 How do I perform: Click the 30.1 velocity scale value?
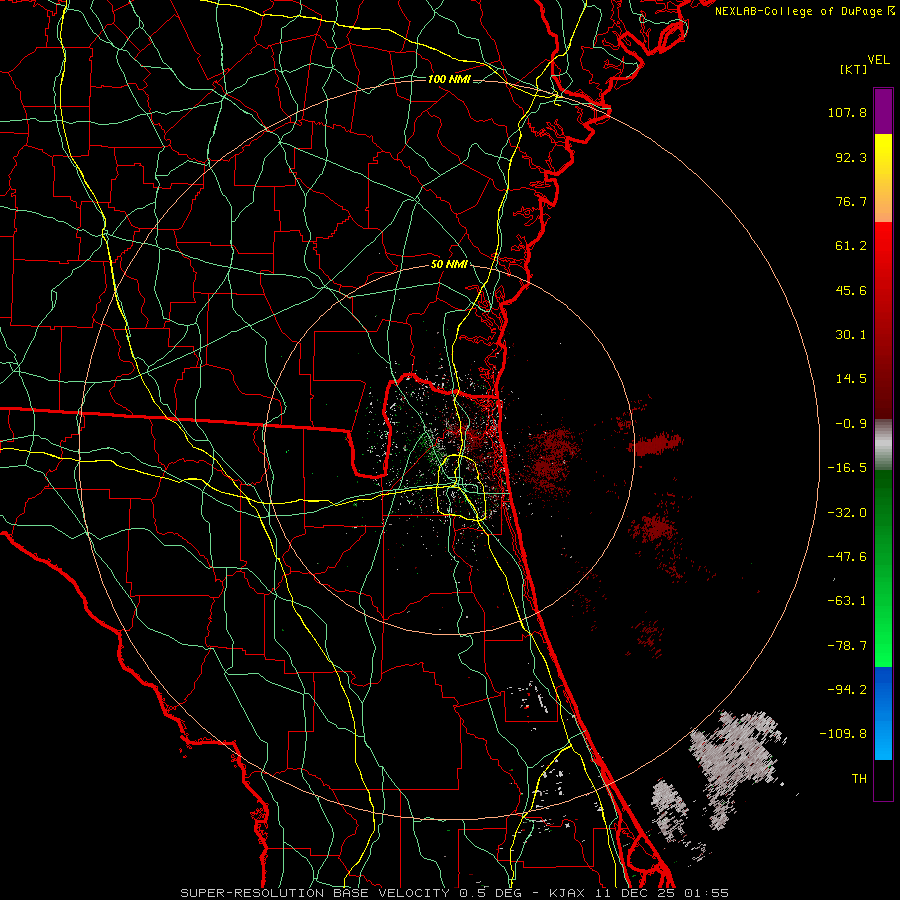tap(851, 335)
